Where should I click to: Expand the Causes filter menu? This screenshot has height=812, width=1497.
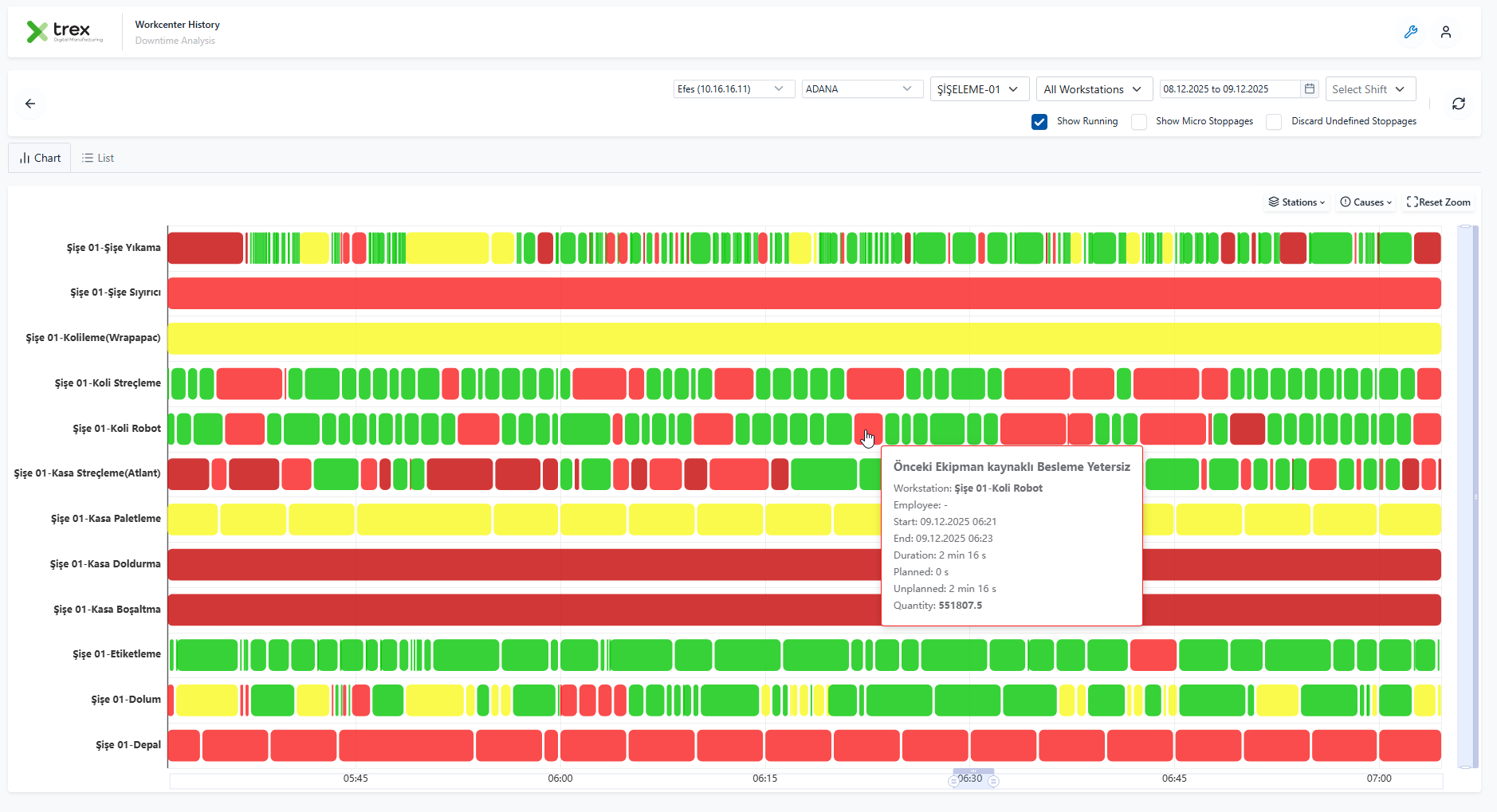point(1366,202)
